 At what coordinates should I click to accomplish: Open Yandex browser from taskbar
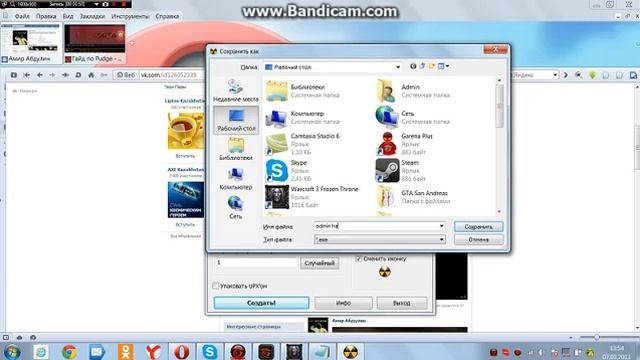click(x=153, y=352)
